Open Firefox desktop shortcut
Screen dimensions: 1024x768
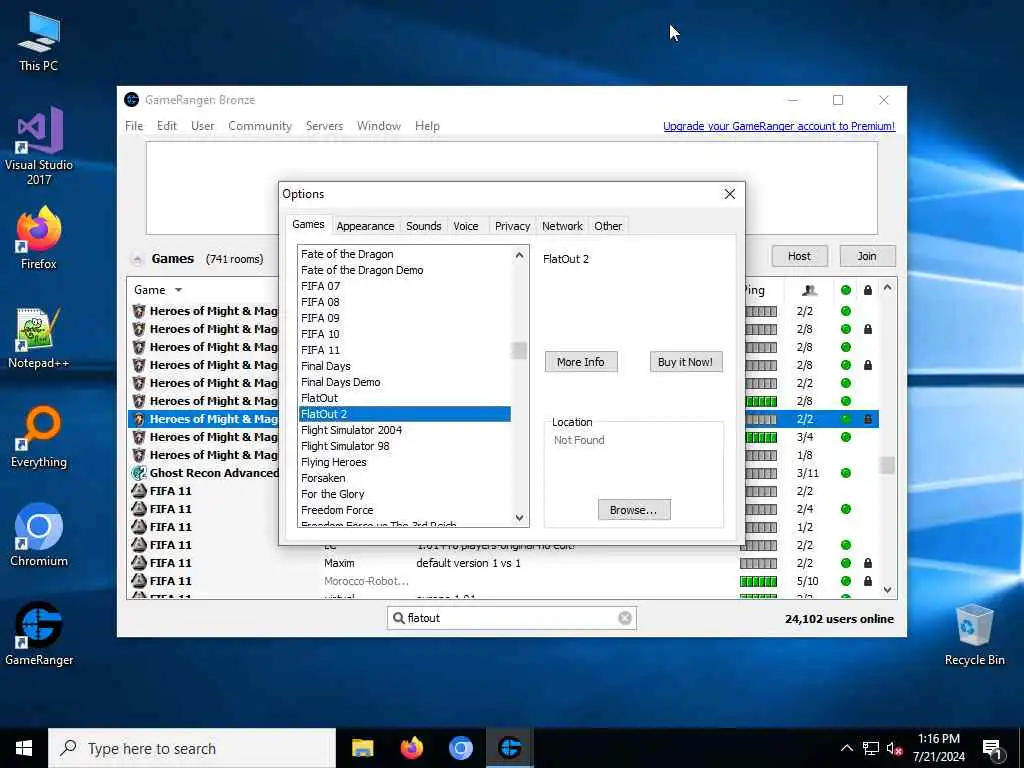39,238
